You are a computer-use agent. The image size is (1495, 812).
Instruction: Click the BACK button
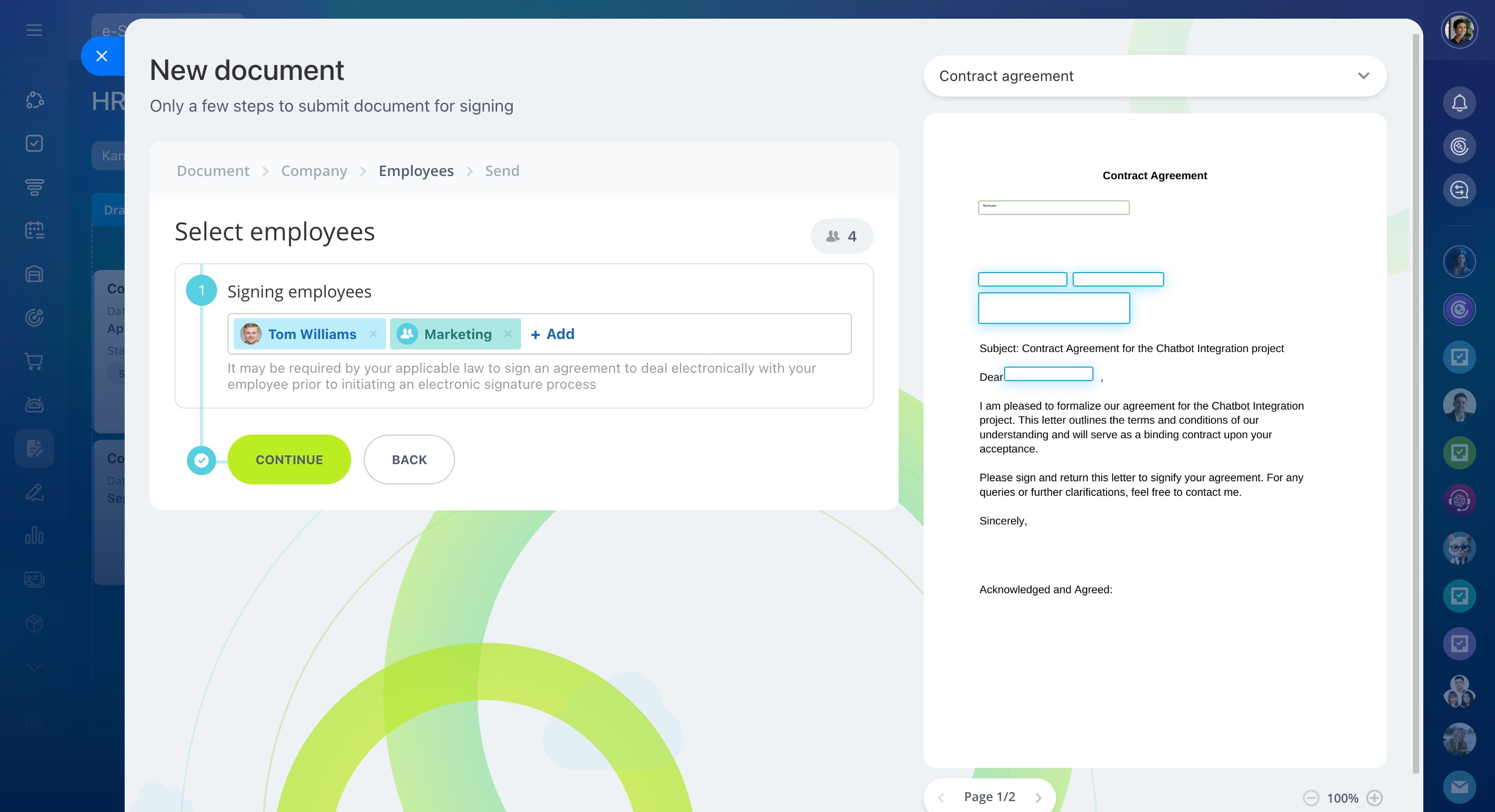[x=409, y=459]
